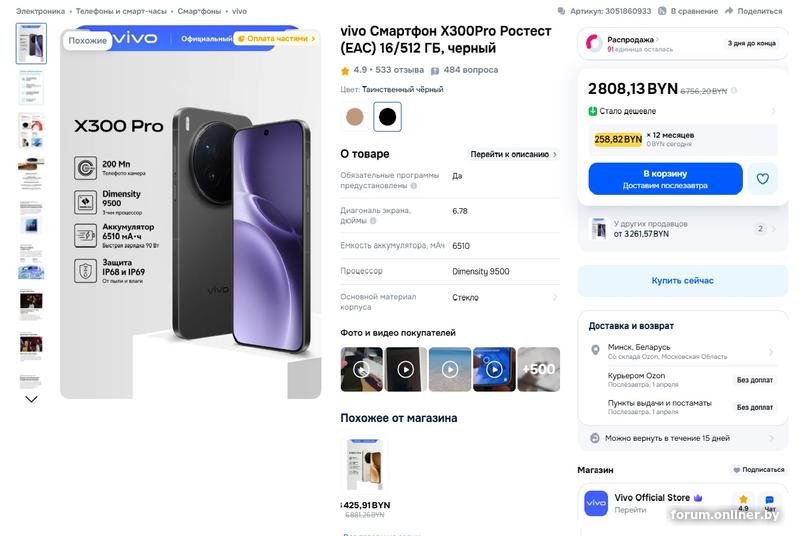Expand "Стало дешевле" price details
Viewport: 800px width, 536px height.
[x=683, y=111]
